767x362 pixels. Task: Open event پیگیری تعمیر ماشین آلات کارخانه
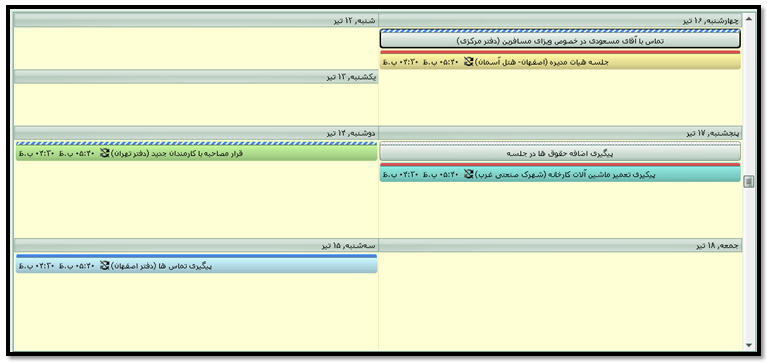click(x=560, y=173)
